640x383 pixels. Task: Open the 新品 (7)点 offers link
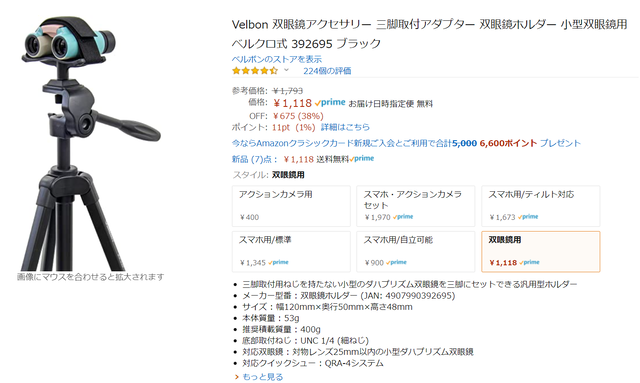[x=255, y=159]
